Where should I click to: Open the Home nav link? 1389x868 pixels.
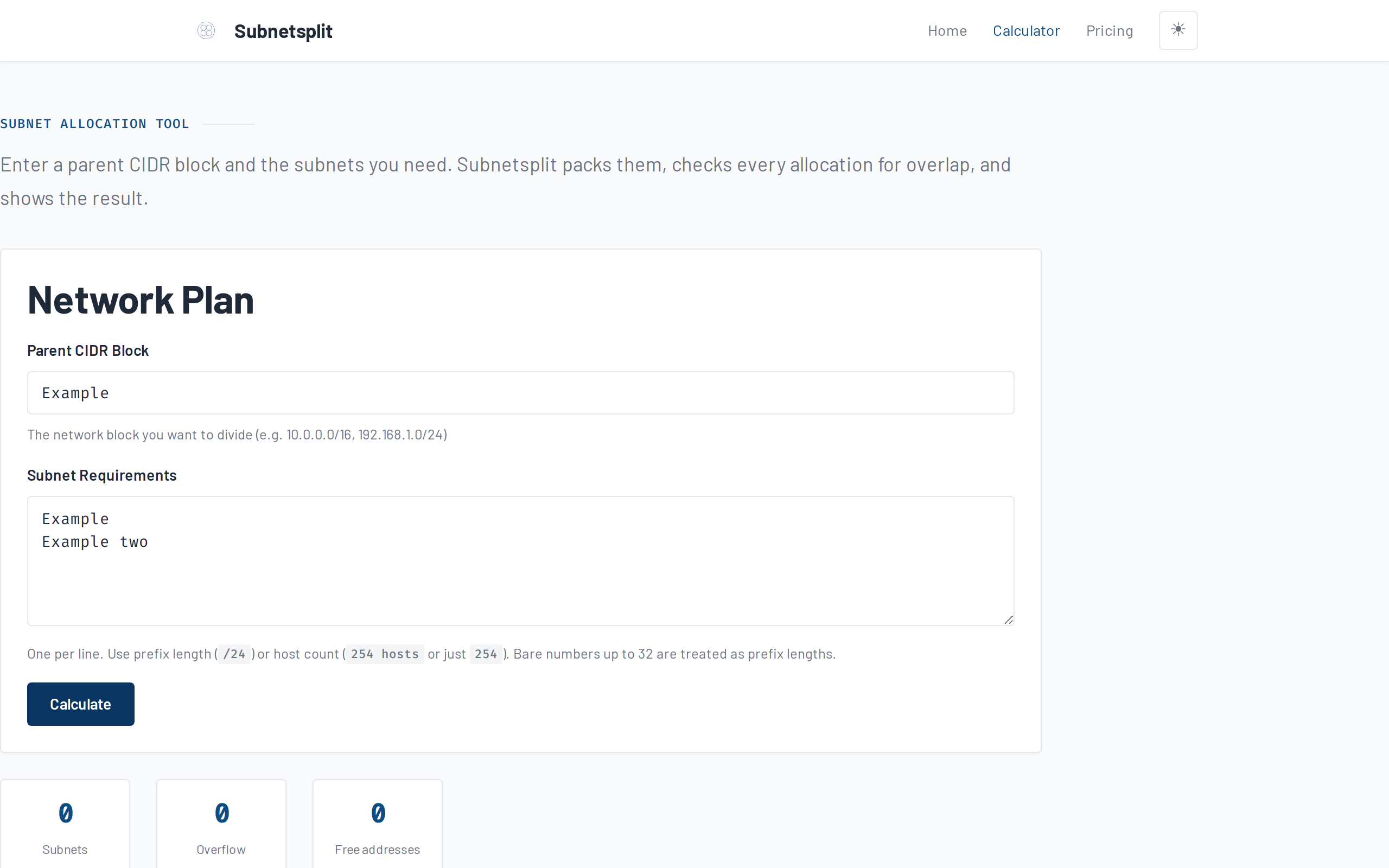pos(947,30)
